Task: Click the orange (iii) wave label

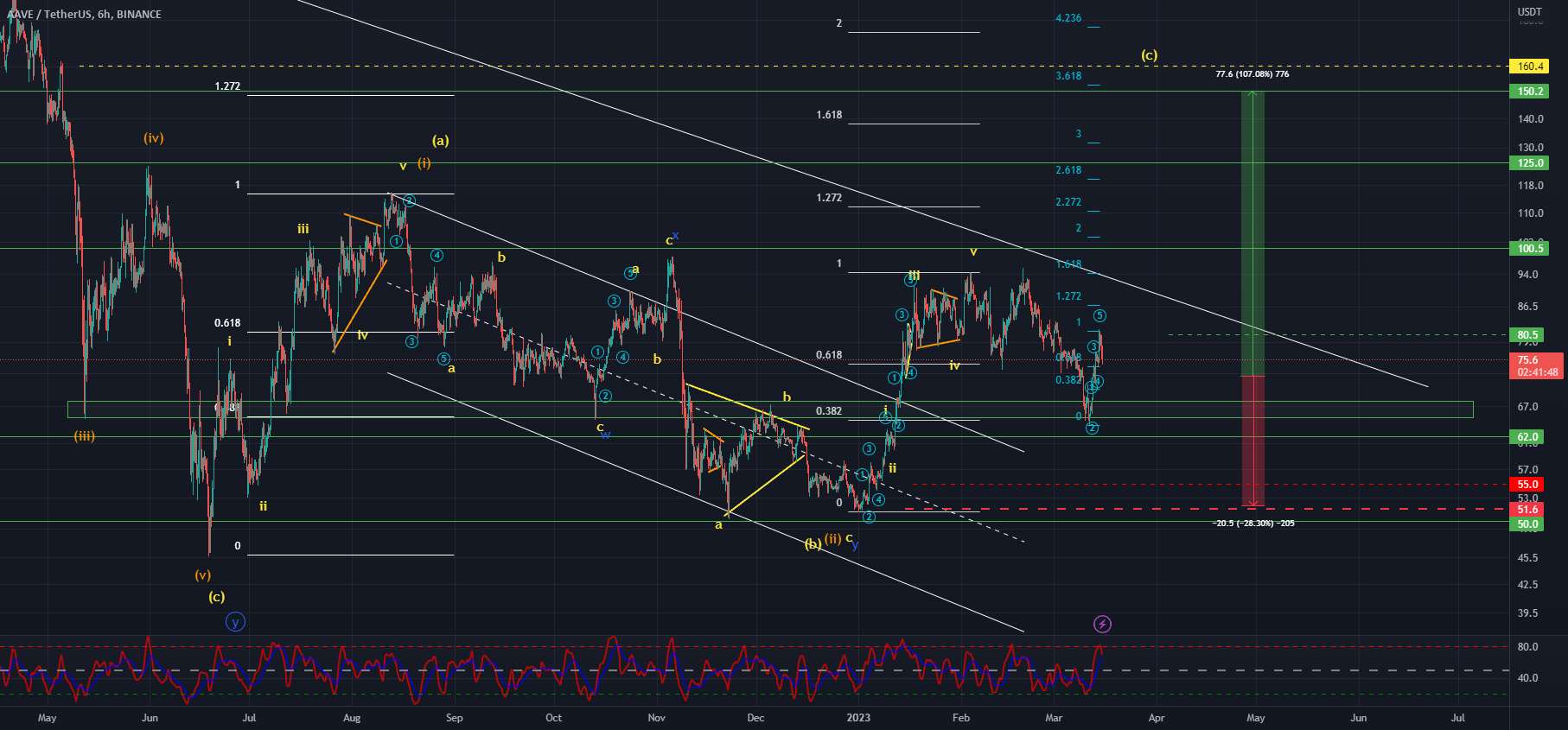Action: (x=84, y=436)
